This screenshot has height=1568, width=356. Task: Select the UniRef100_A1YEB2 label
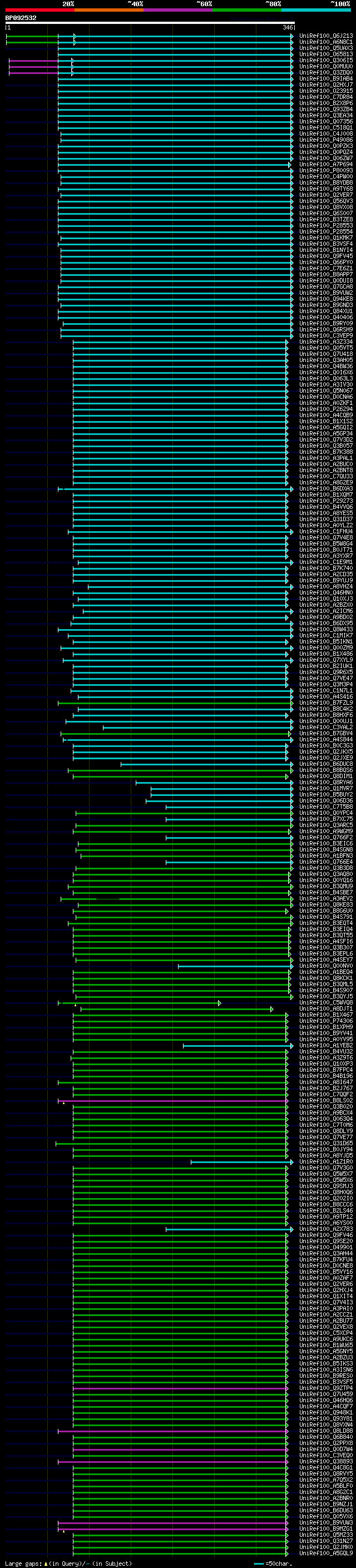[325, 1045]
